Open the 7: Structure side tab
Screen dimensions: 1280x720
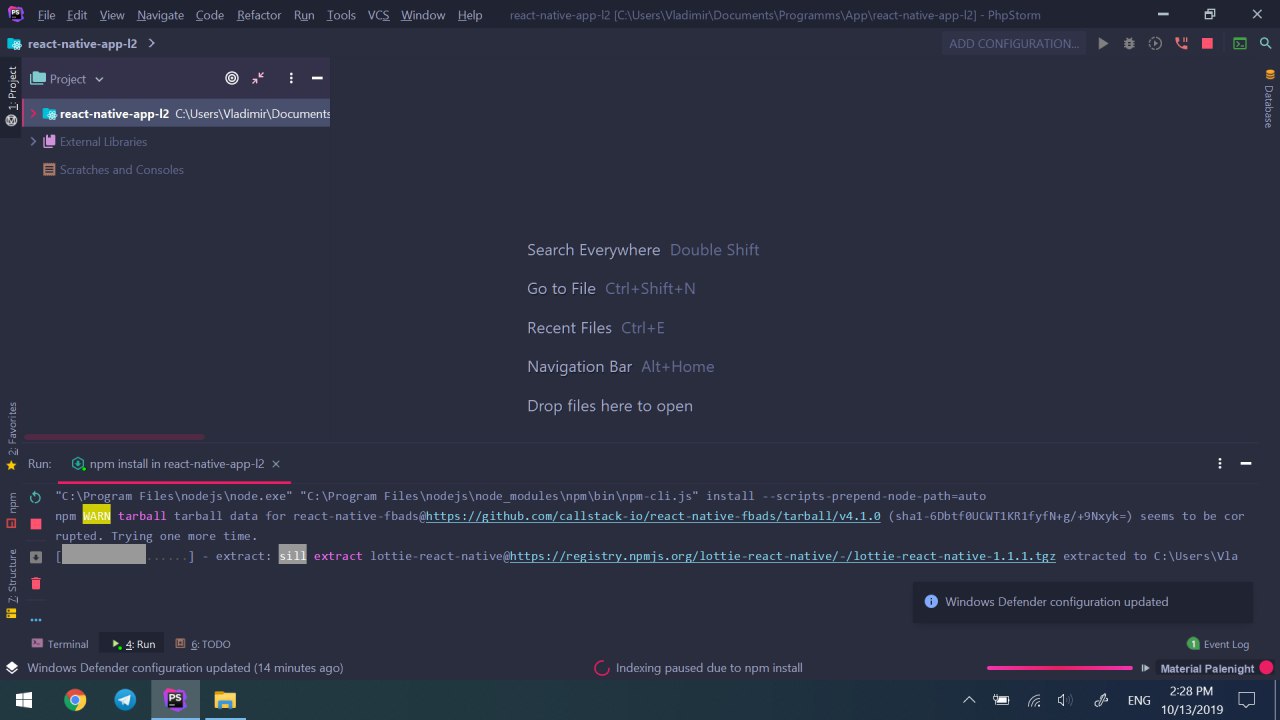(x=12, y=582)
